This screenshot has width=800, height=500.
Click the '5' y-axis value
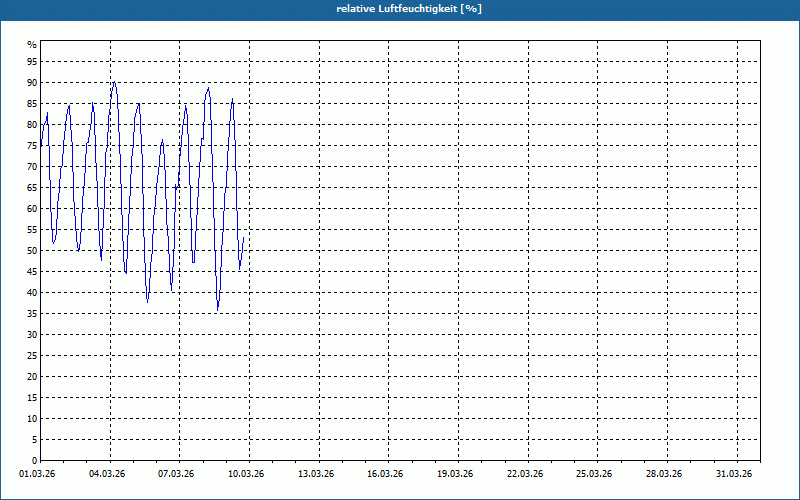point(34,440)
